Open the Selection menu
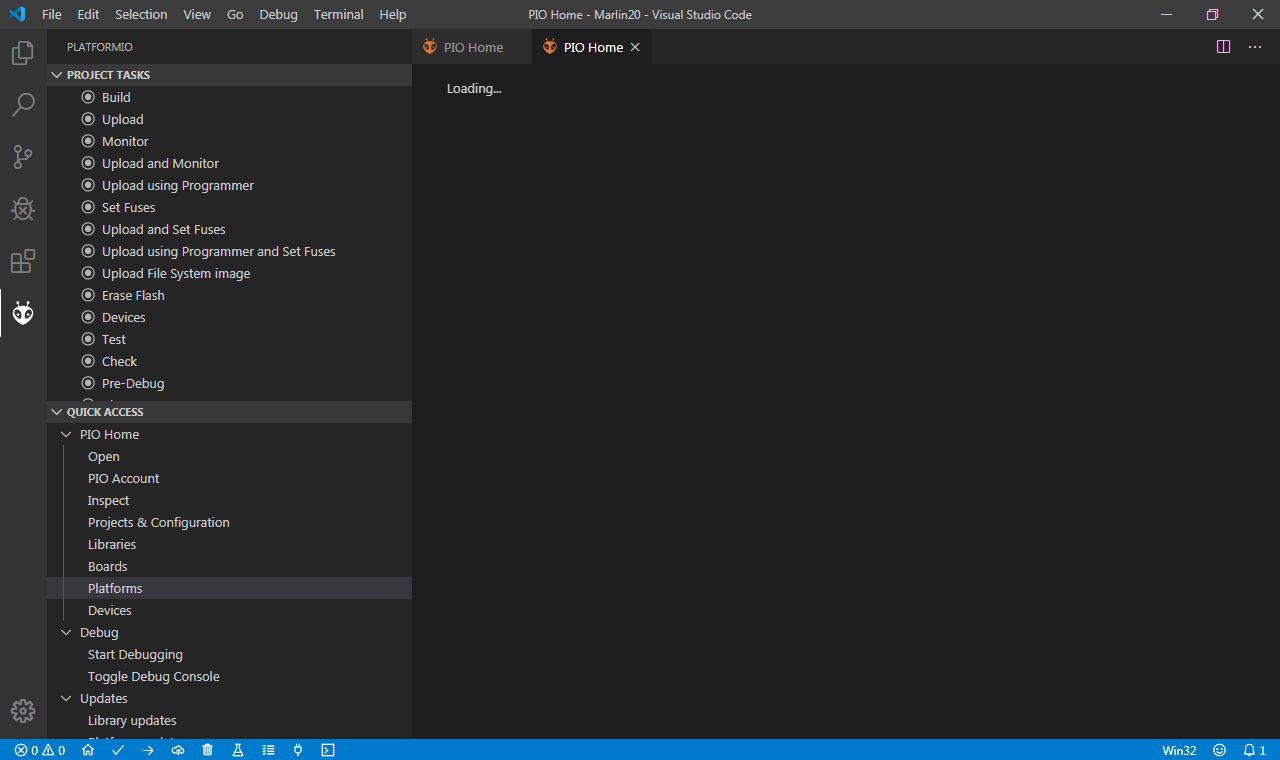This screenshot has height=760, width=1280. coord(141,15)
